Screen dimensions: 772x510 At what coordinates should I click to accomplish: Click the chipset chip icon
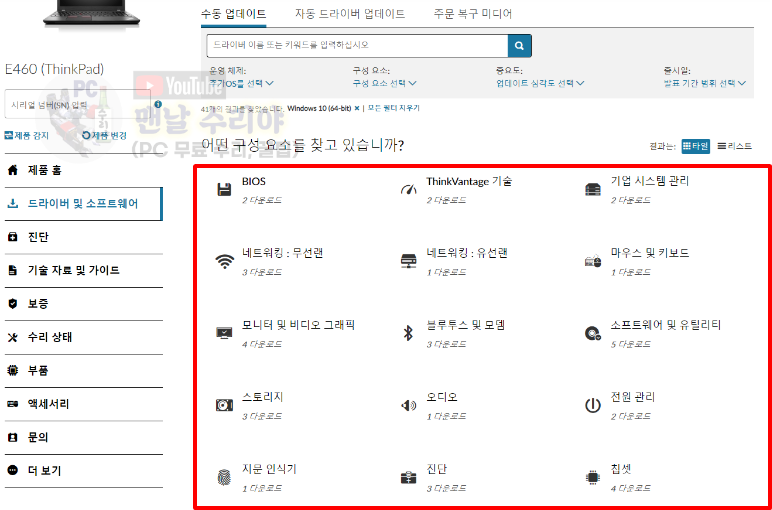[593, 478]
